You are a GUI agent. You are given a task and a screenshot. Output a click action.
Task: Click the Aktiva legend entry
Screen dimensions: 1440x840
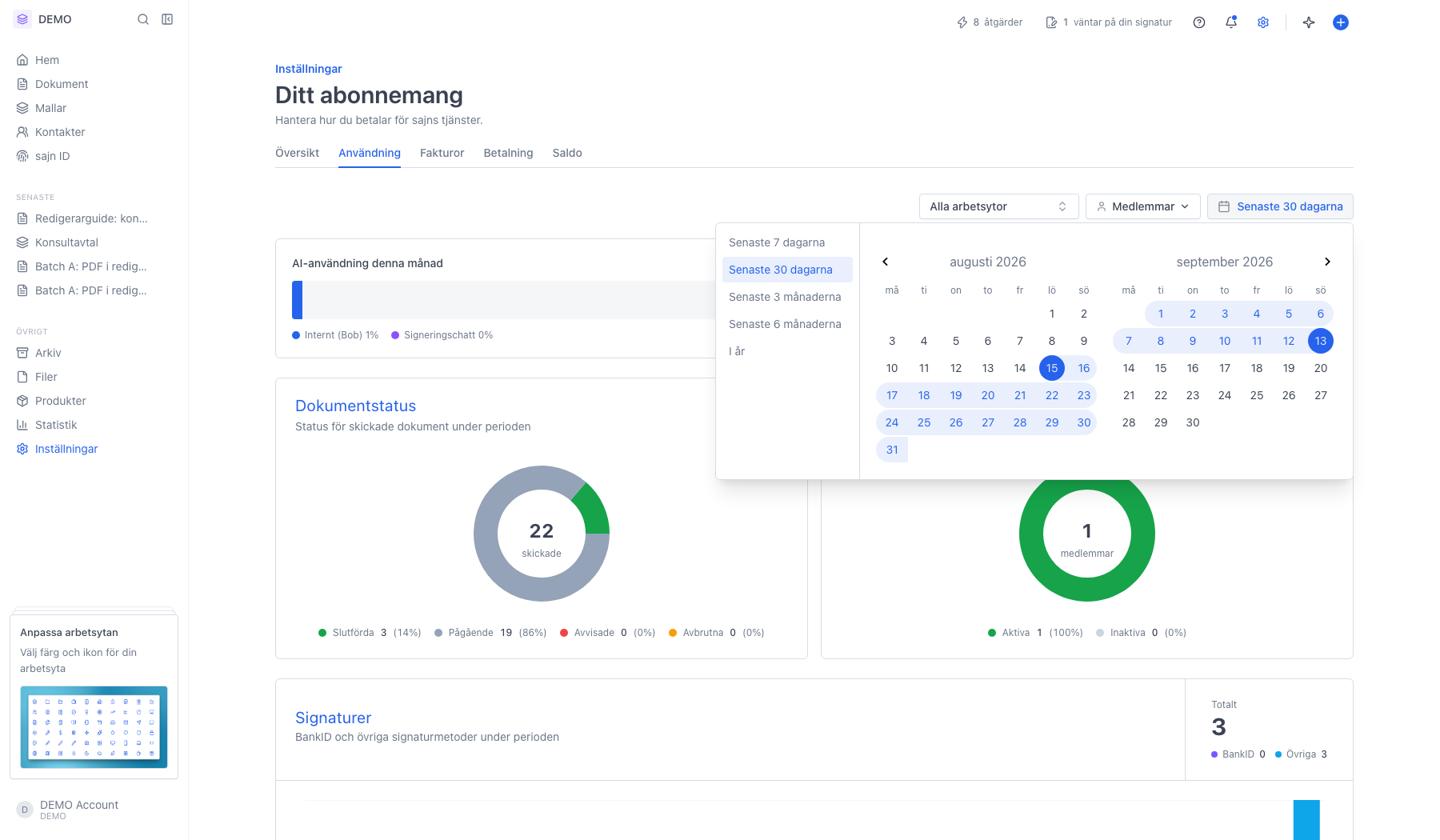(1035, 633)
